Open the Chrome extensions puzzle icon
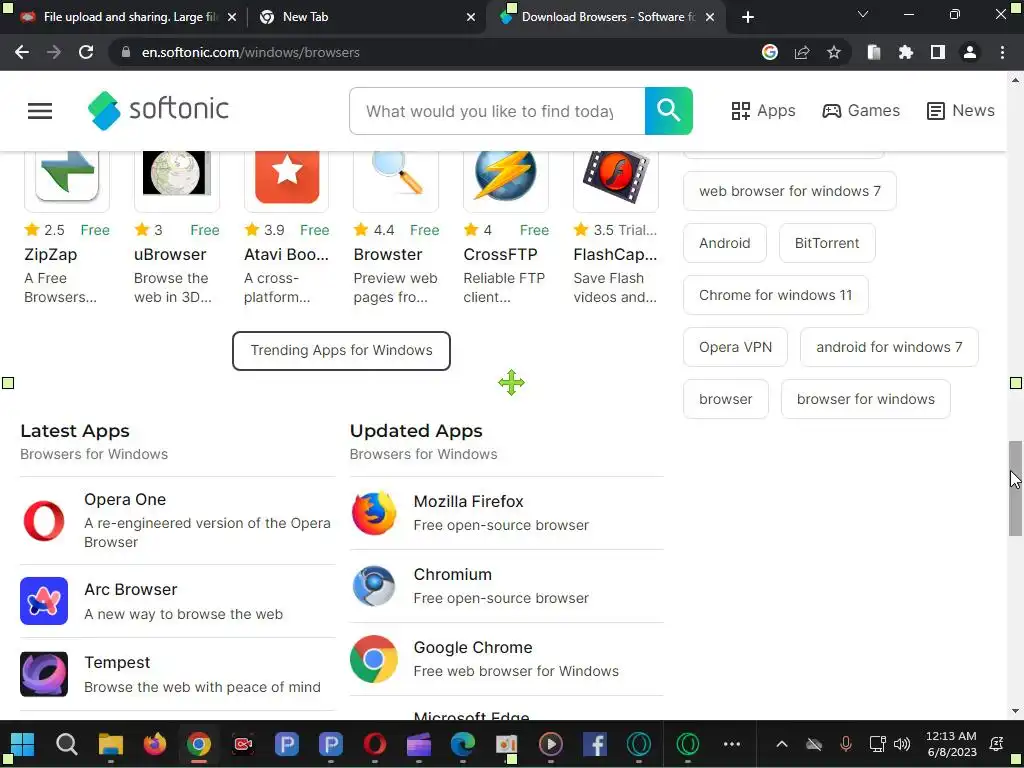This screenshot has width=1024, height=768. click(x=905, y=52)
